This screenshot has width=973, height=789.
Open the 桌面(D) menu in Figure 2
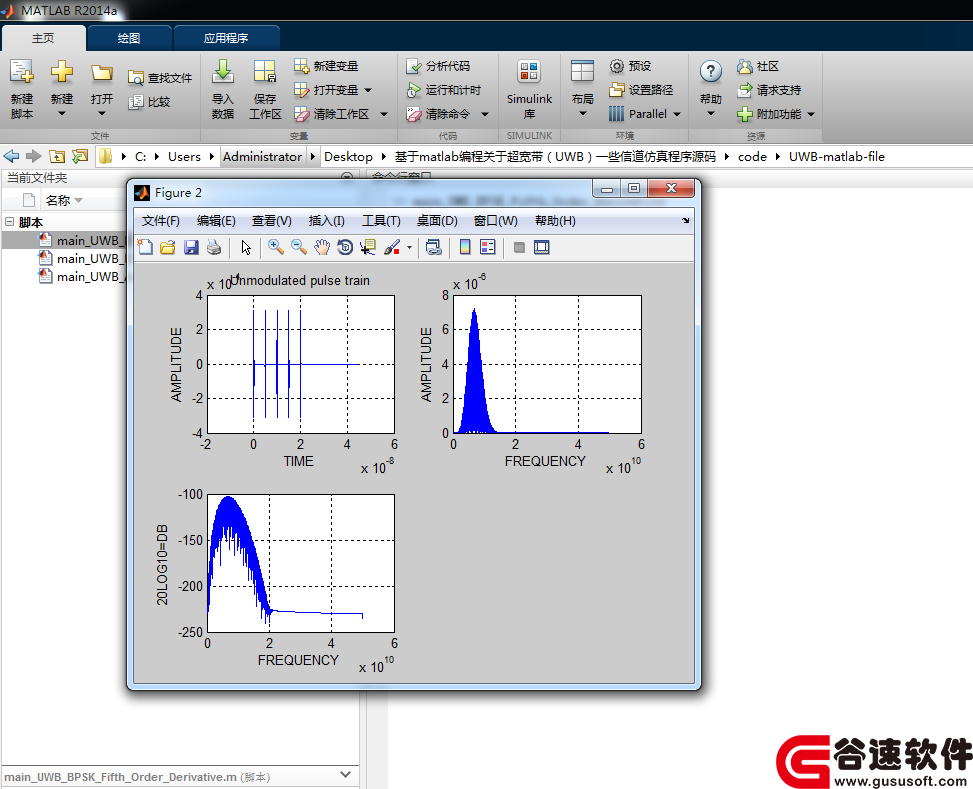(437, 221)
